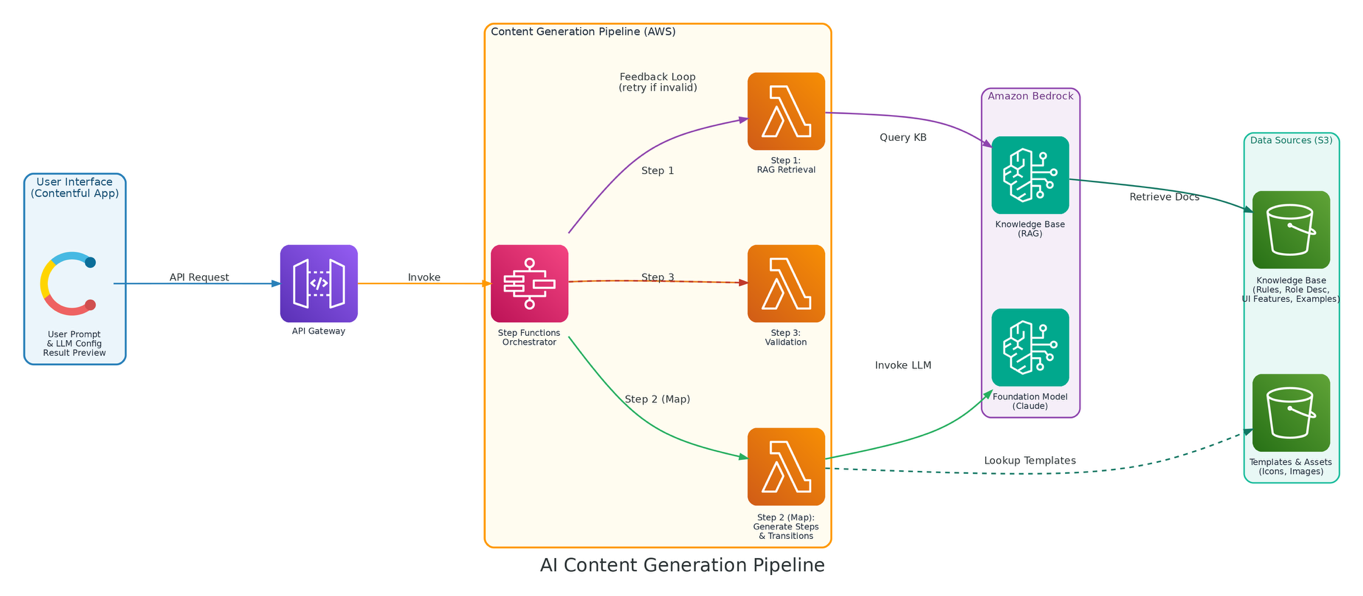The width and height of the screenshot is (1363, 596).
Task: Click the Step 1 RAG Retrieval Lambda icon
Action: coord(786,111)
